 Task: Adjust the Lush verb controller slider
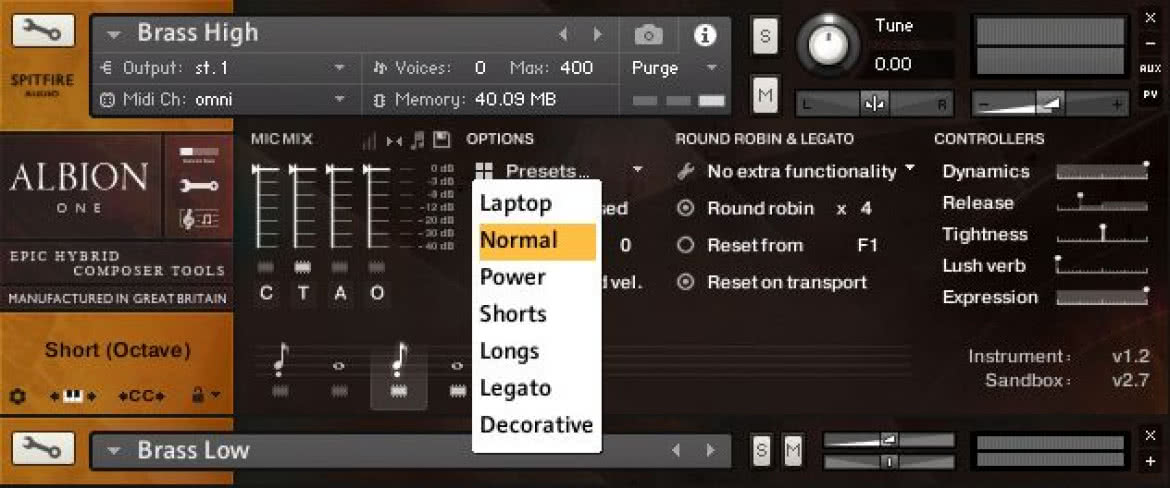click(x=1103, y=265)
